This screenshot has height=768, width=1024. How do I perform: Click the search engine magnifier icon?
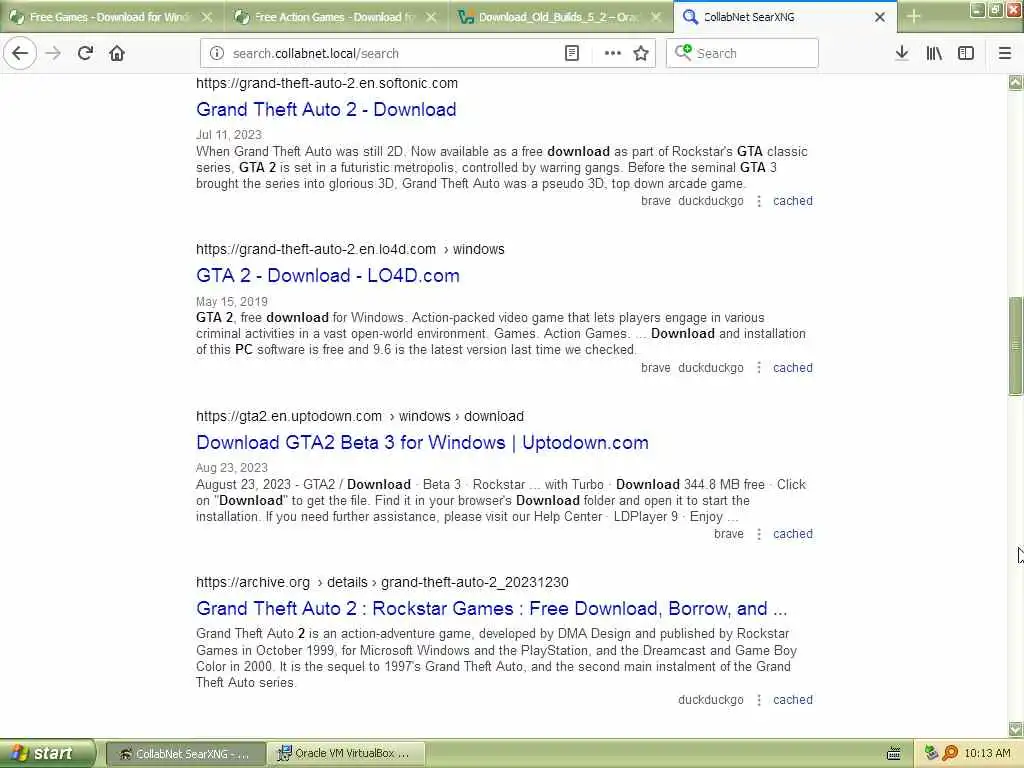click(x=683, y=52)
